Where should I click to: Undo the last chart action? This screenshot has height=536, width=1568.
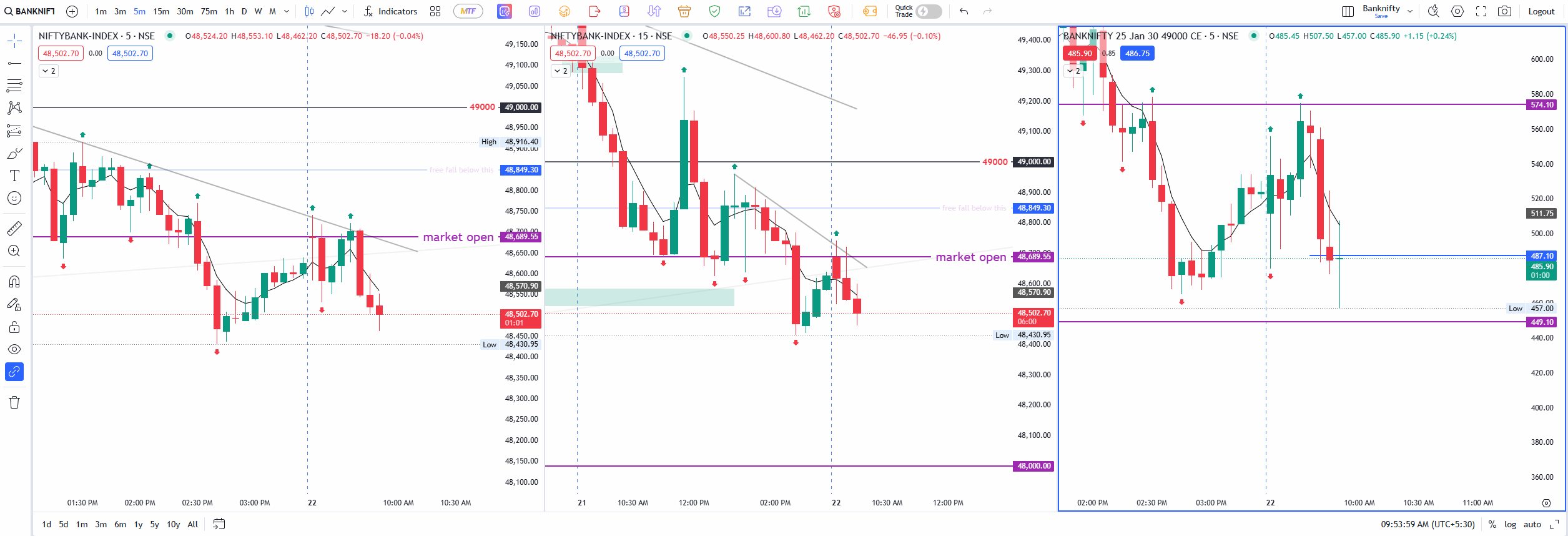tap(964, 11)
